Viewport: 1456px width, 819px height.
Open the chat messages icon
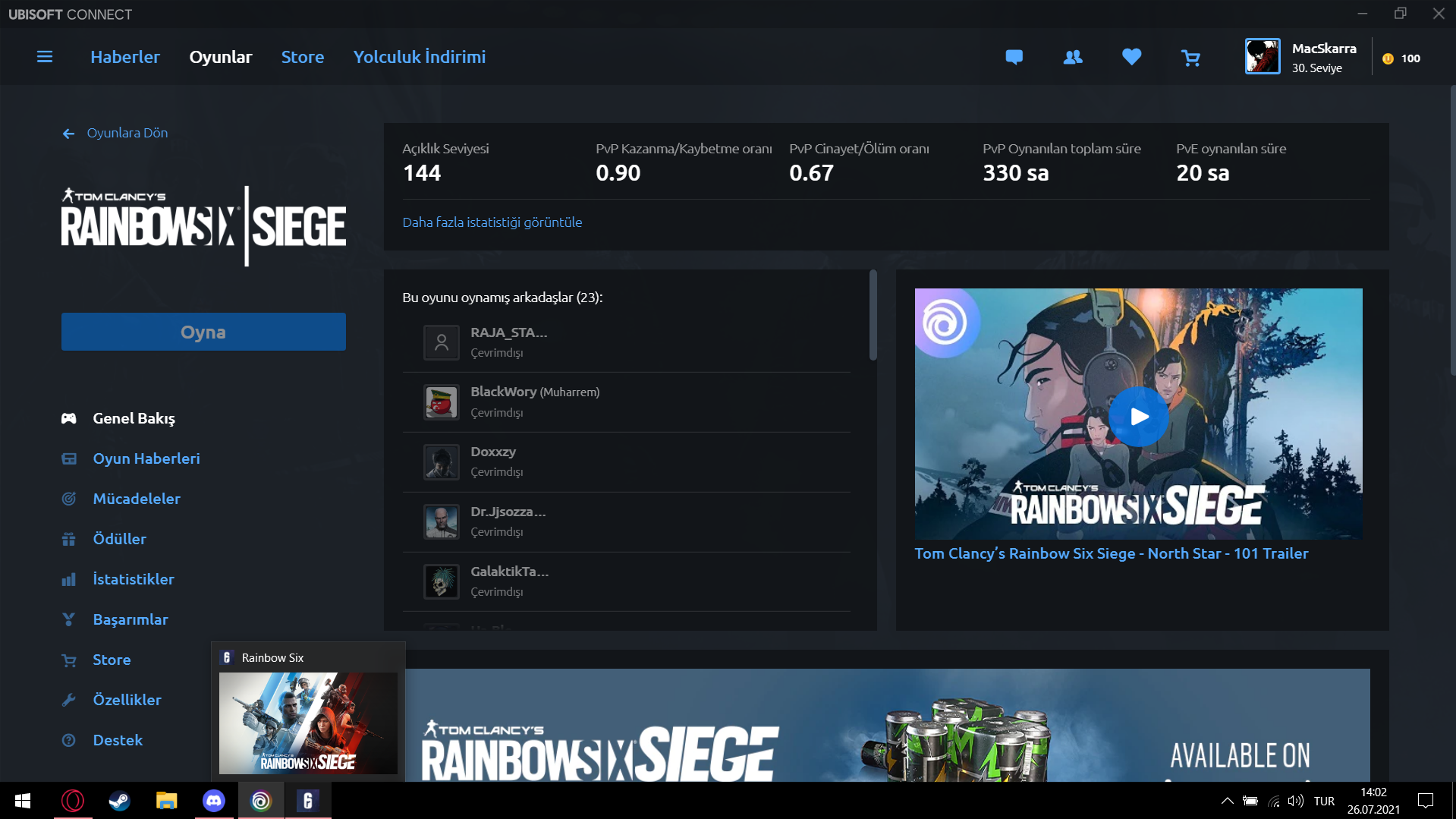click(1014, 57)
